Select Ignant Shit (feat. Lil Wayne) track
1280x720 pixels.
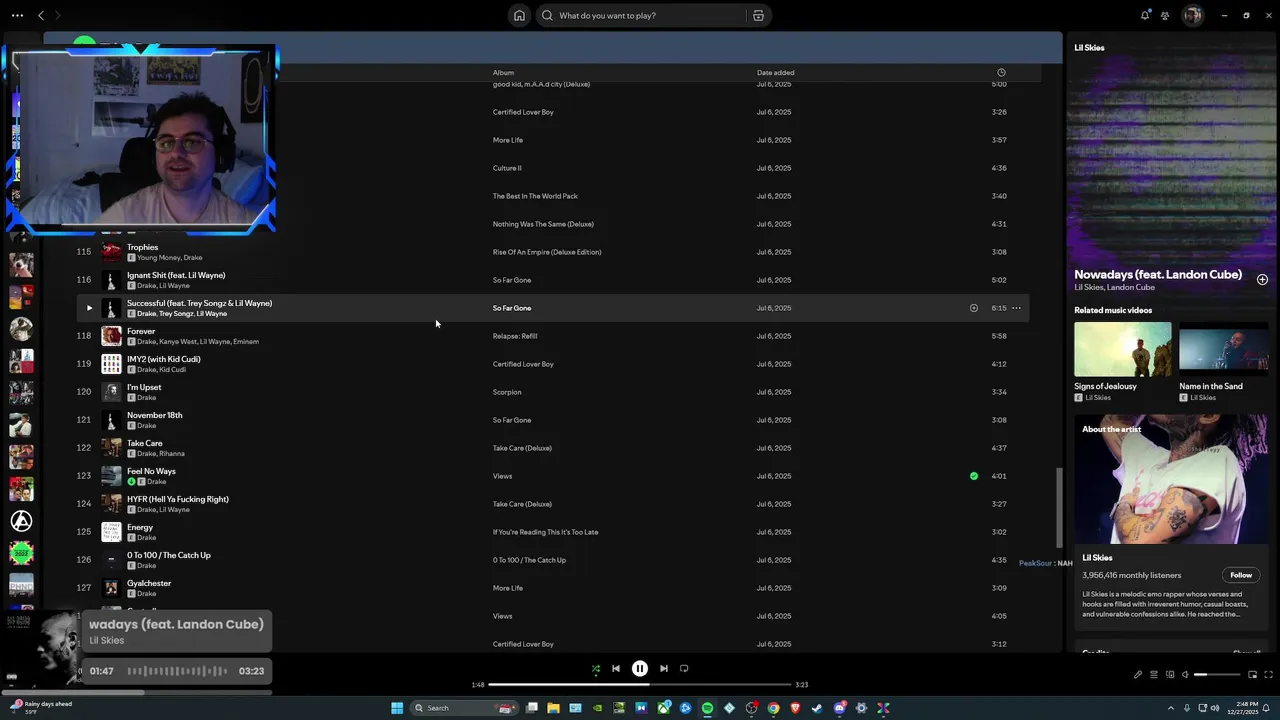click(x=176, y=275)
